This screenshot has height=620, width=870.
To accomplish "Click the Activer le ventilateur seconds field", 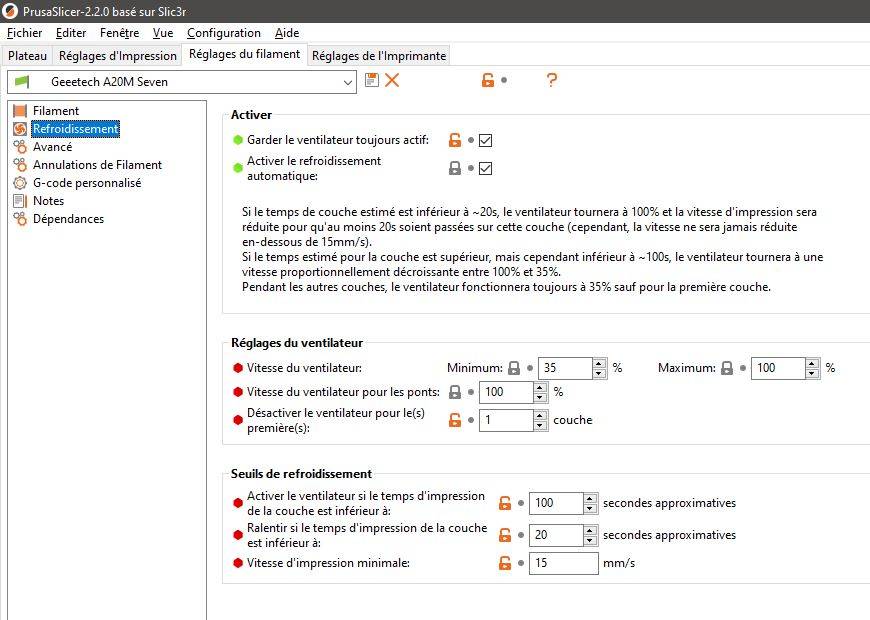I will click(555, 503).
